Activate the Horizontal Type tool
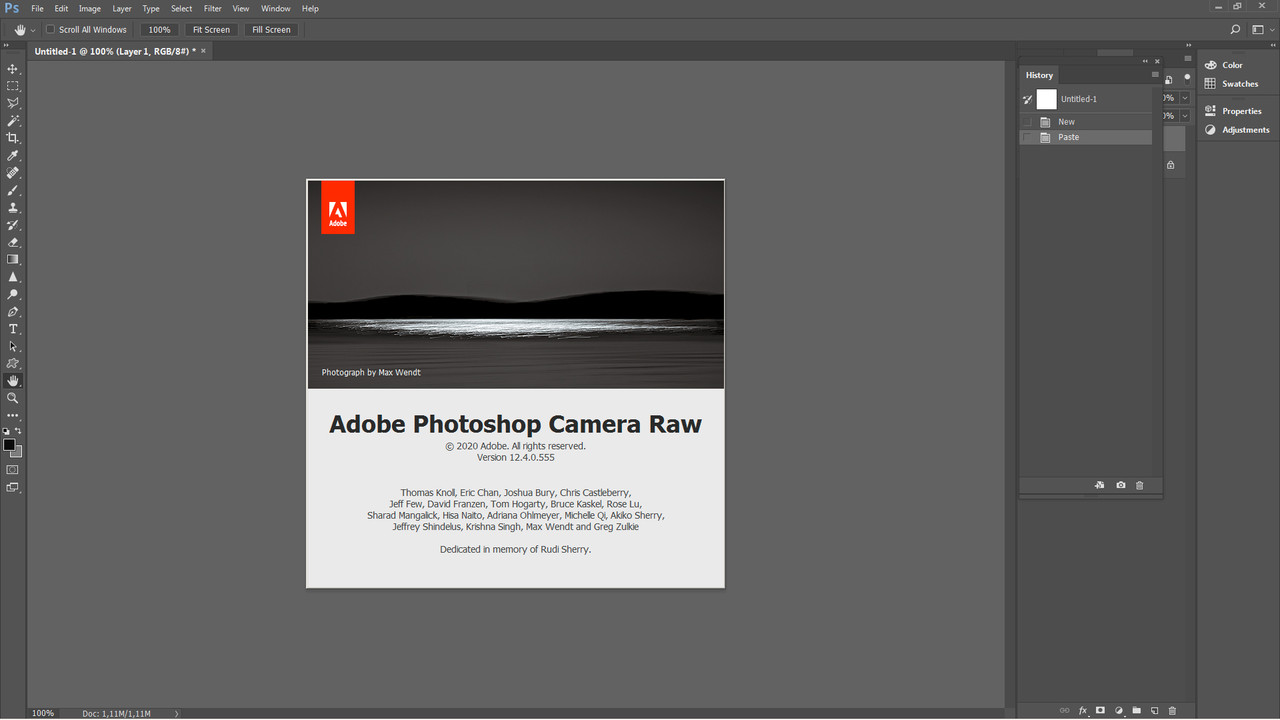The width and height of the screenshot is (1280, 720). (13, 329)
